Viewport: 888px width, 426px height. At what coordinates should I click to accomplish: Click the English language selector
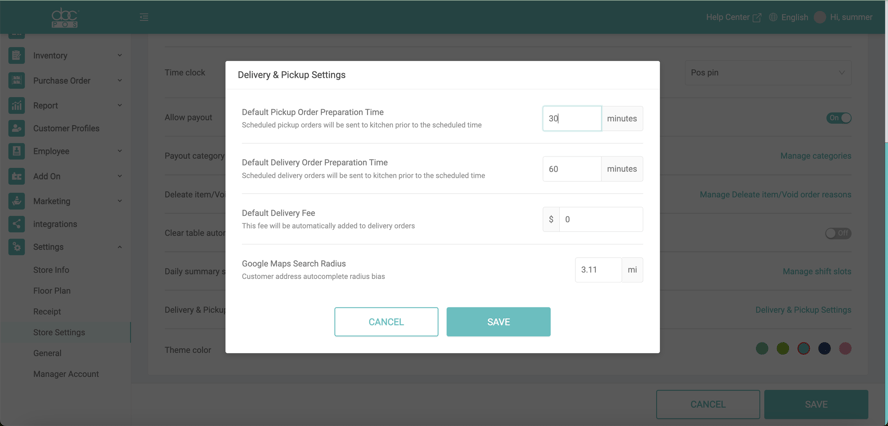tap(795, 18)
